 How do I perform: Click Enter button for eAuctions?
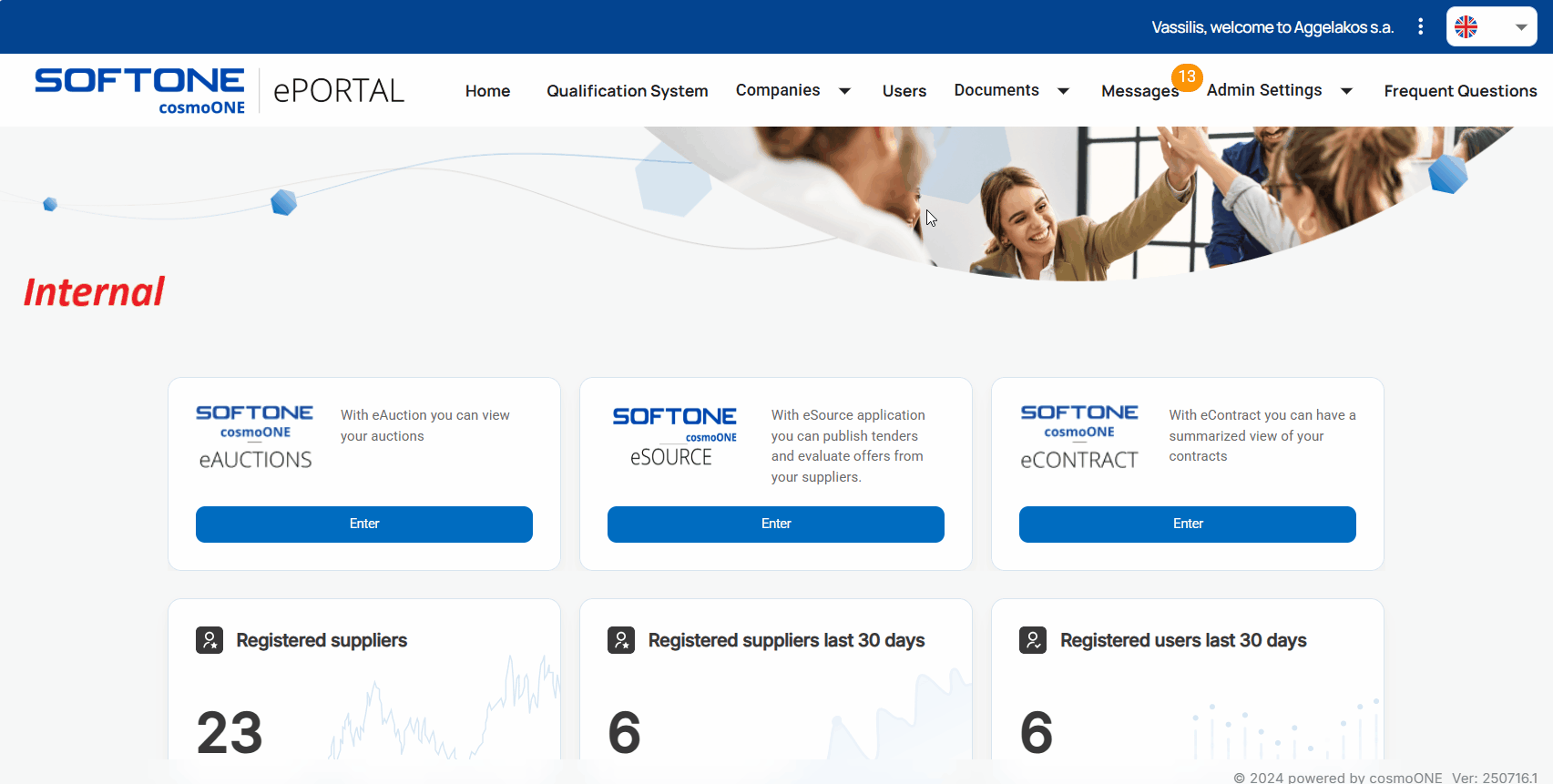(364, 524)
